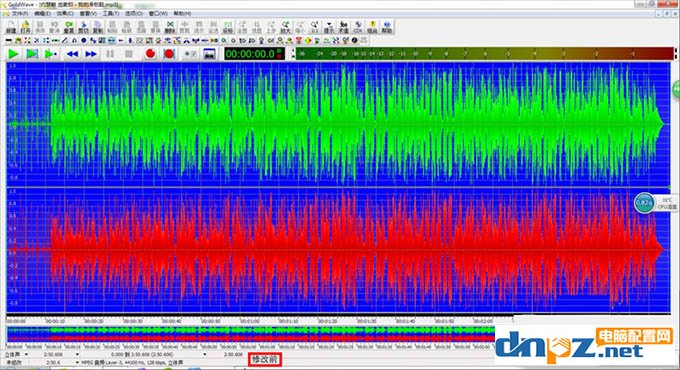
Task: Open the CDX audio extraction tool
Action: (358, 27)
